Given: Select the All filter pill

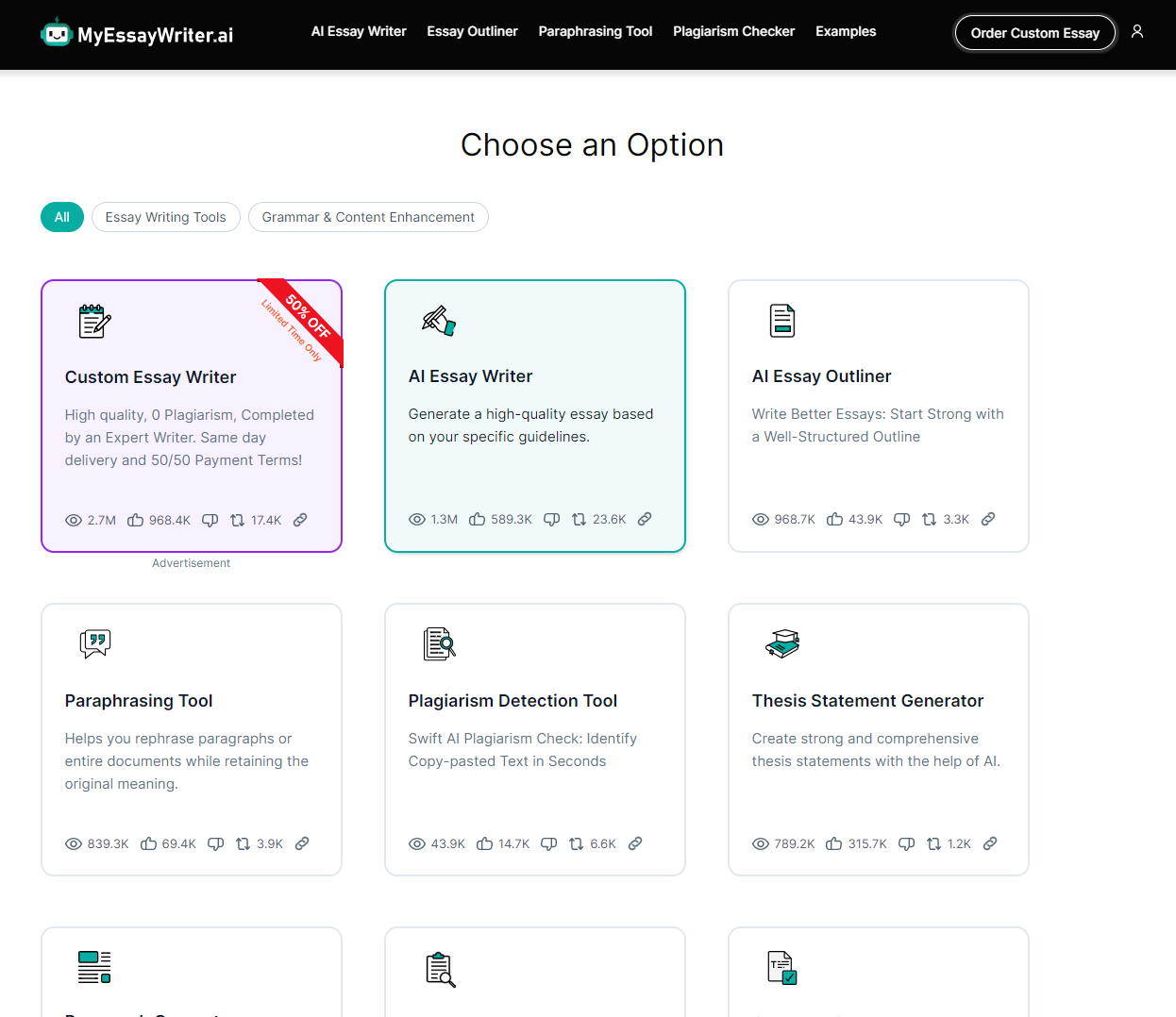Looking at the screenshot, I should pyautogui.click(x=62, y=217).
